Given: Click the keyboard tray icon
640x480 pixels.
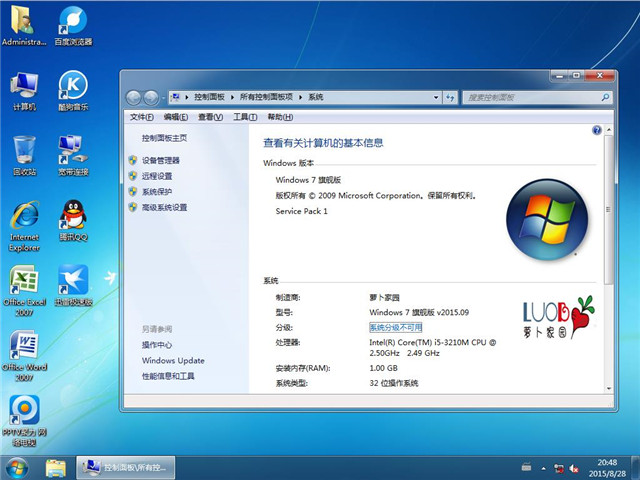Looking at the screenshot, I should click(x=527, y=467).
